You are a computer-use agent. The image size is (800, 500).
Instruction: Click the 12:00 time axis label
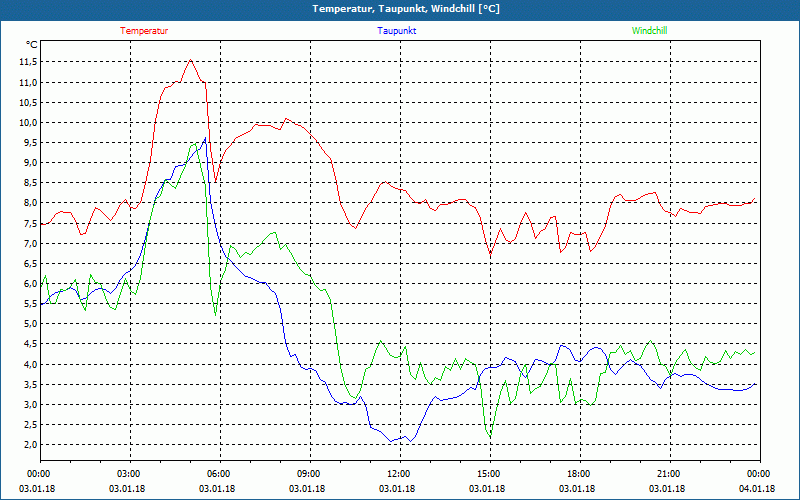point(400,474)
